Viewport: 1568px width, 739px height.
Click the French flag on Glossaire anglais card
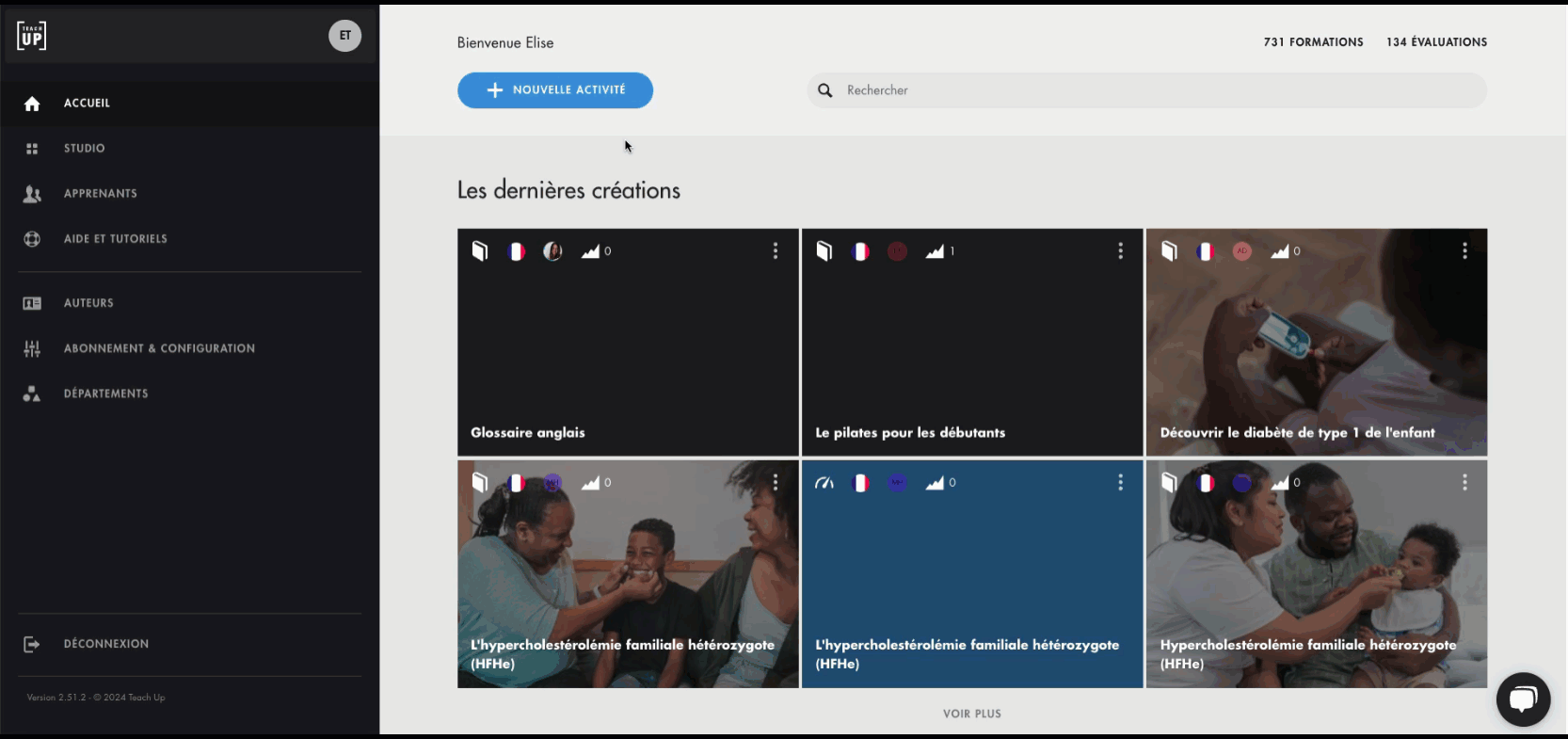[517, 251]
